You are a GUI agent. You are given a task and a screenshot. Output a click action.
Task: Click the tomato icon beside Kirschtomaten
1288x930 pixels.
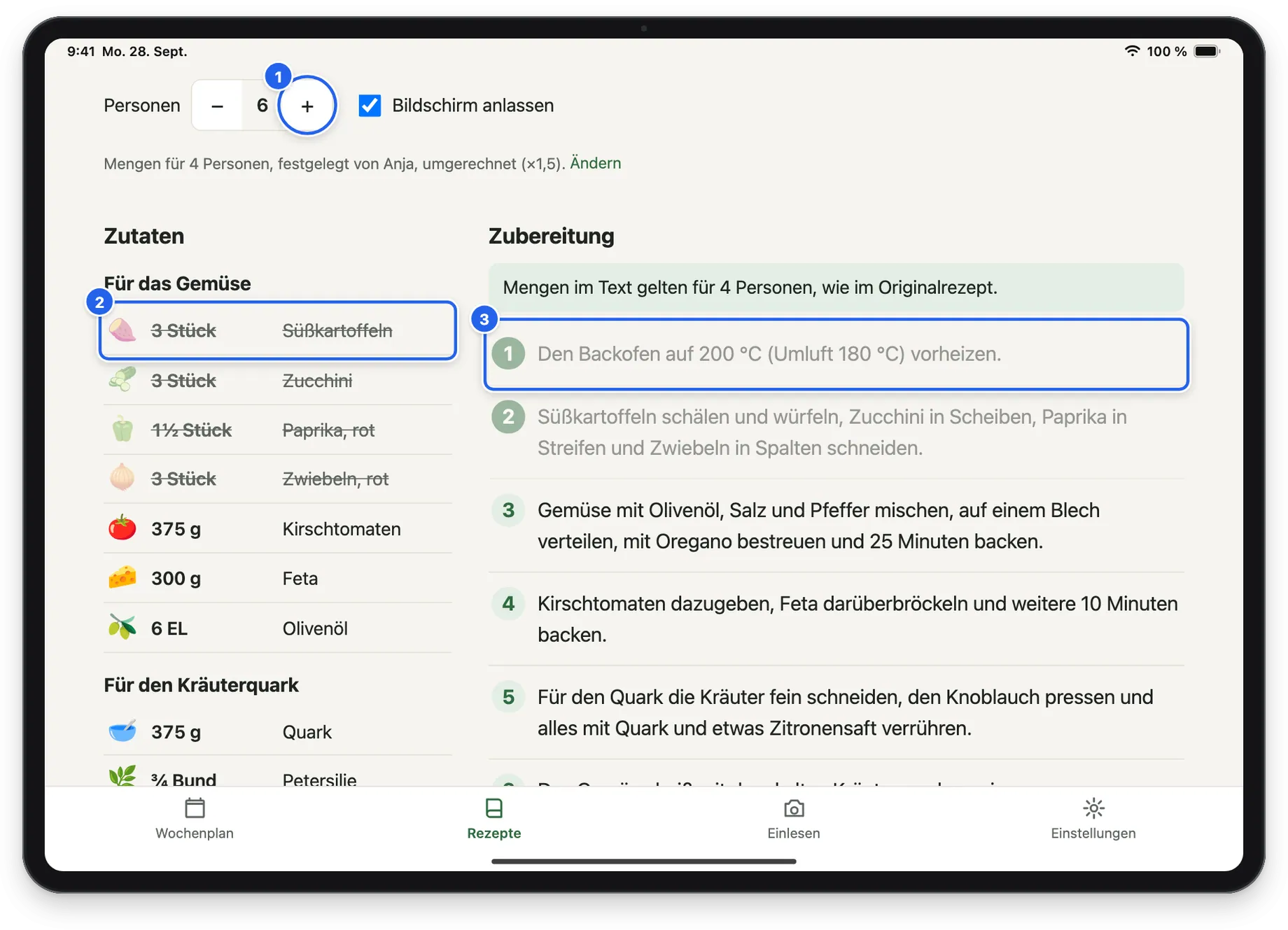[122, 528]
